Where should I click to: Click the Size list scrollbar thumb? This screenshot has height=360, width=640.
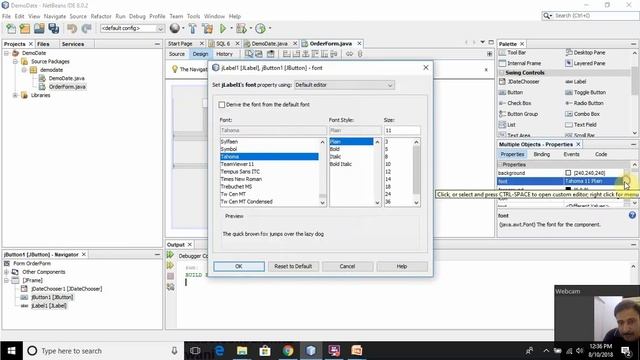tap(416, 169)
